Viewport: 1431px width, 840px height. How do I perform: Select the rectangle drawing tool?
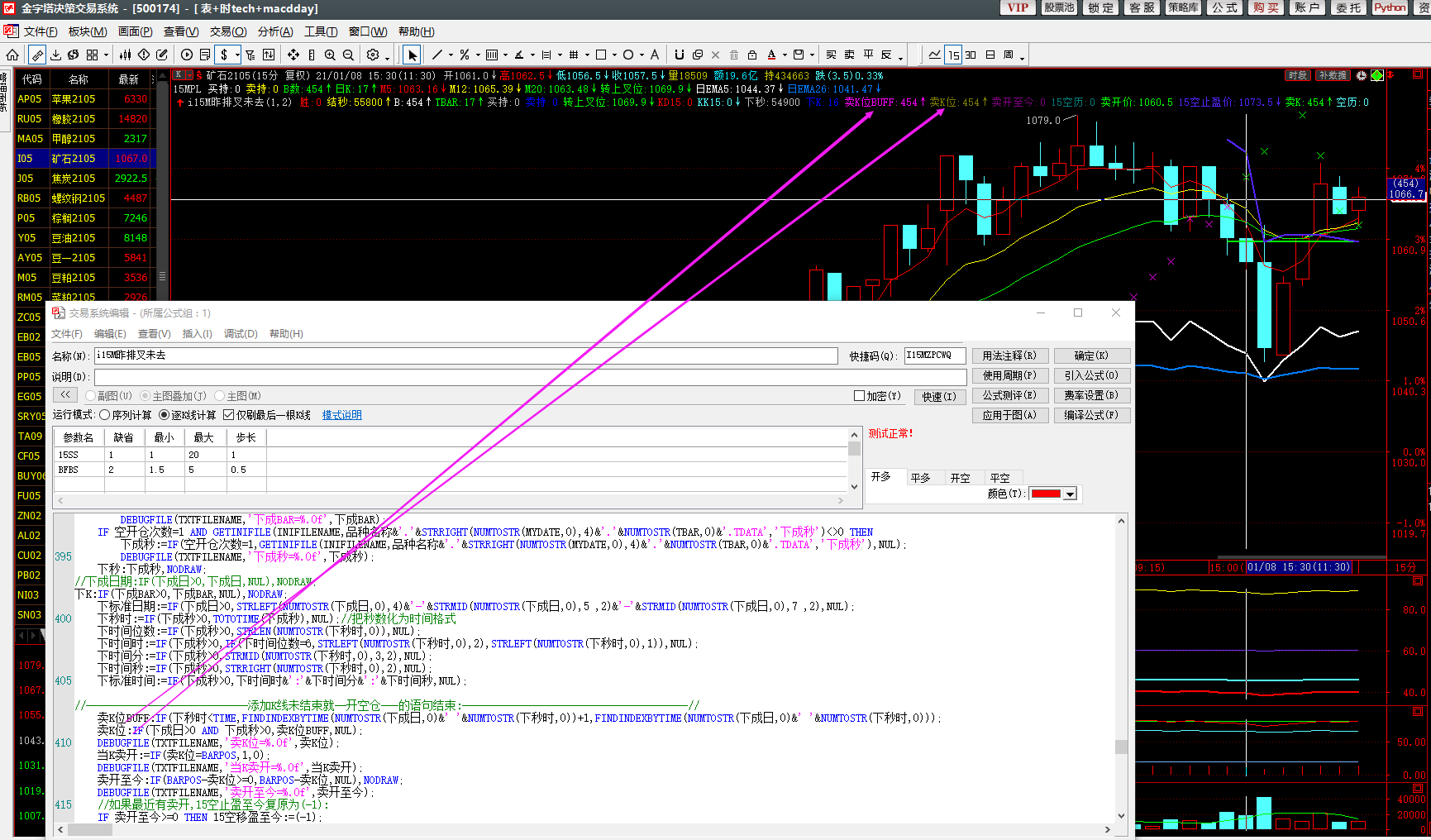[x=601, y=55]
